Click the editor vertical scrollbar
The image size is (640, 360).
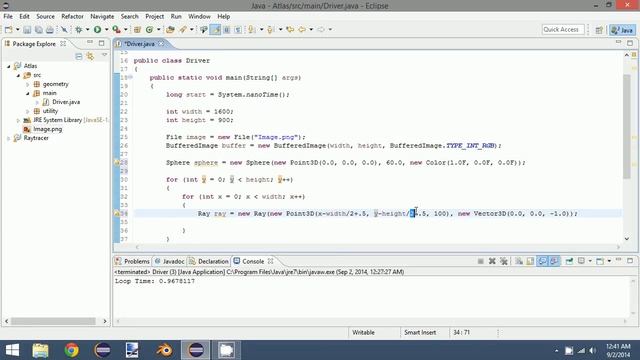click(x=627, y=127)
